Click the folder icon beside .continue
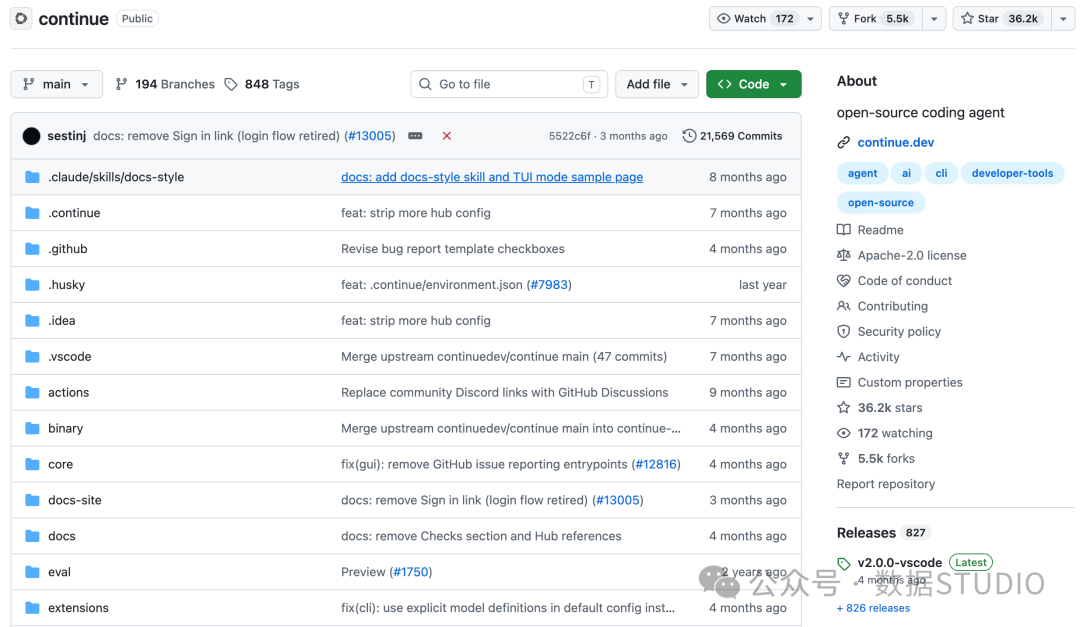 [32, 213]
